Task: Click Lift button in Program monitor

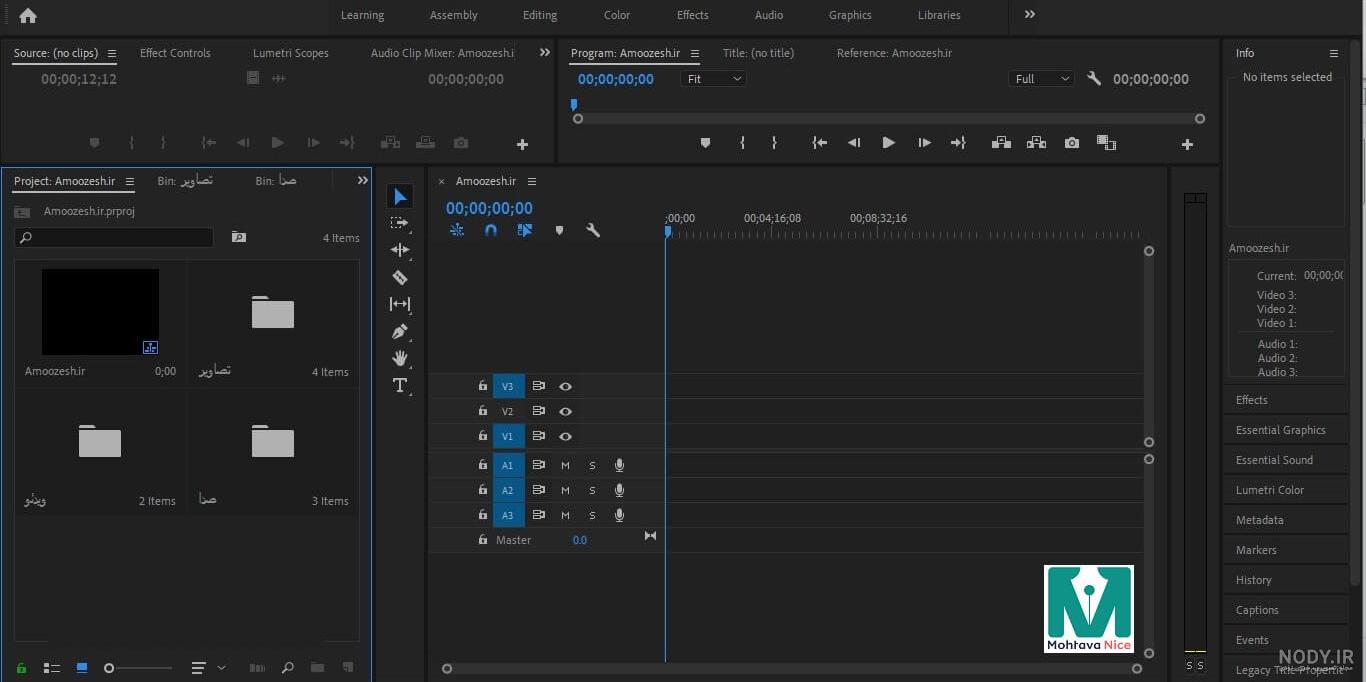Action: tap(1001, 143)
